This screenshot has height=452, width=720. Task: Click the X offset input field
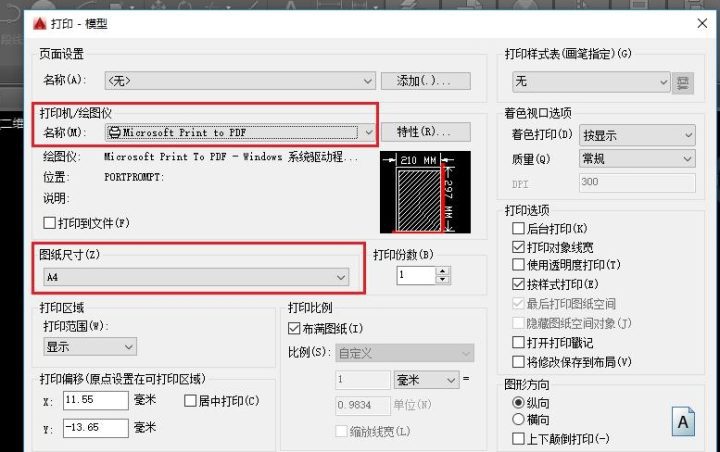click(x=95, y=401)
